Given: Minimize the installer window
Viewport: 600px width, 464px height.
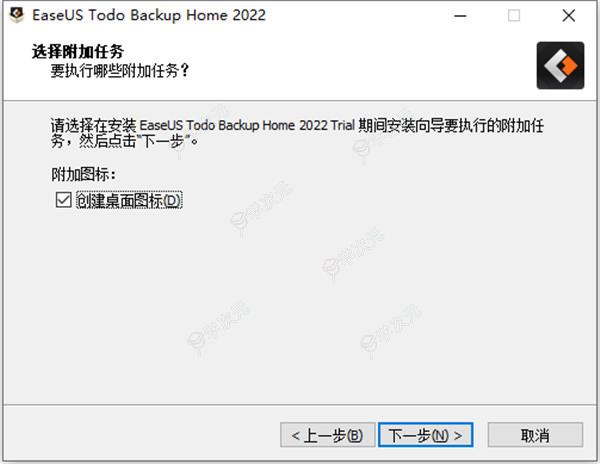Looking at the screenshot, I should (460, 16).
